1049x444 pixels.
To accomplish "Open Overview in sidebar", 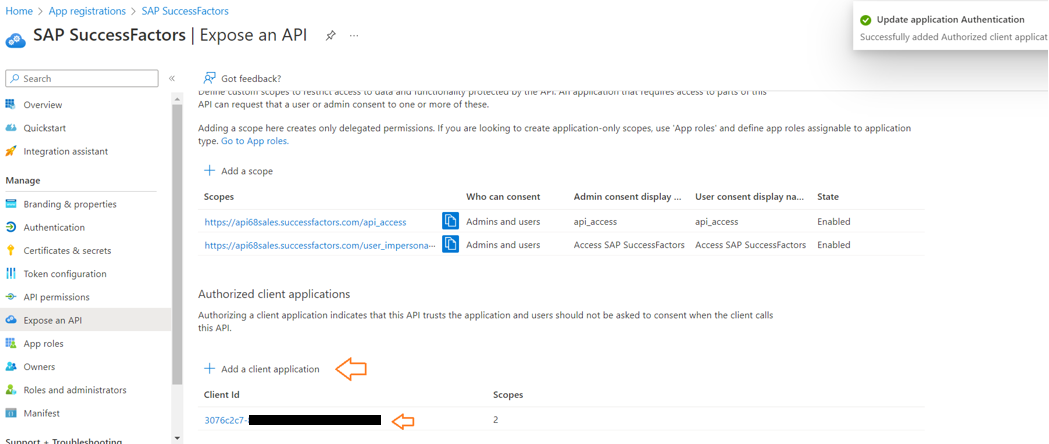I will click(x=43, y=105).
